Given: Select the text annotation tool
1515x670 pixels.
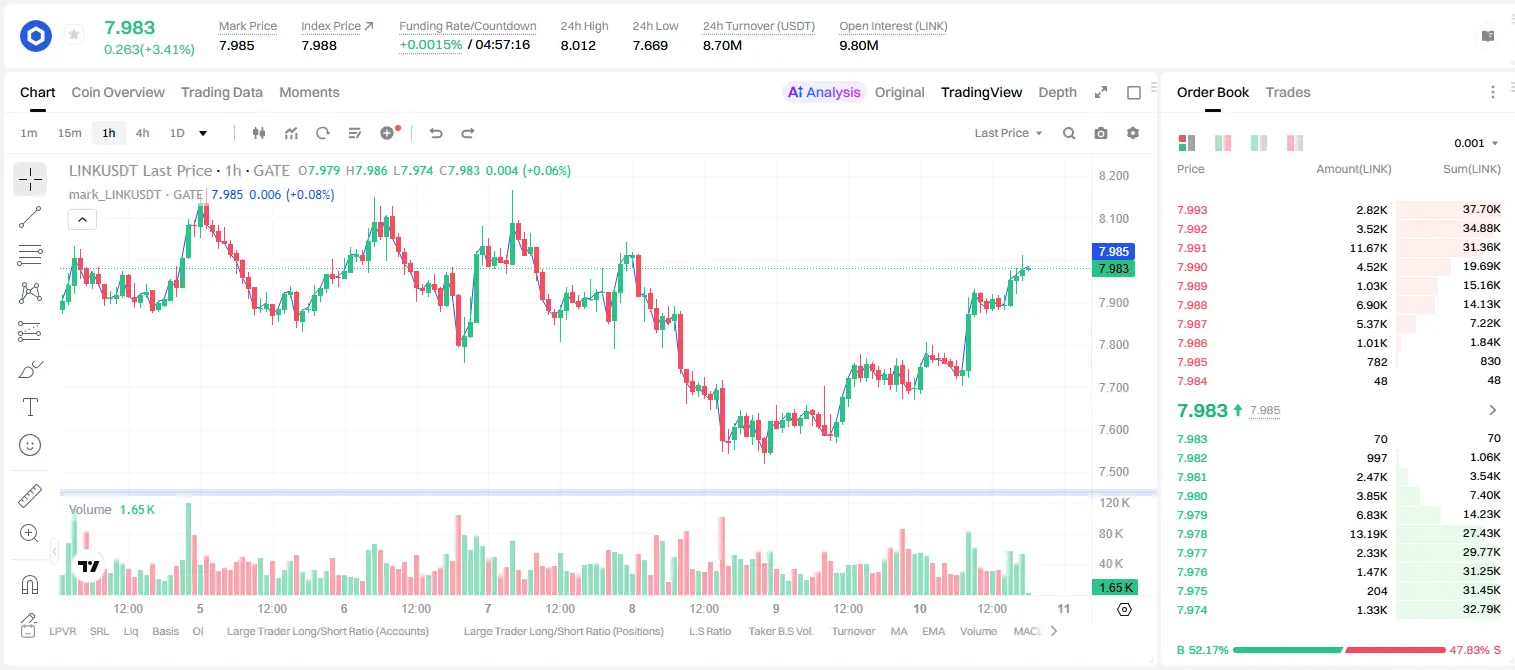Looking at the screenshot, I should [30, 407].
